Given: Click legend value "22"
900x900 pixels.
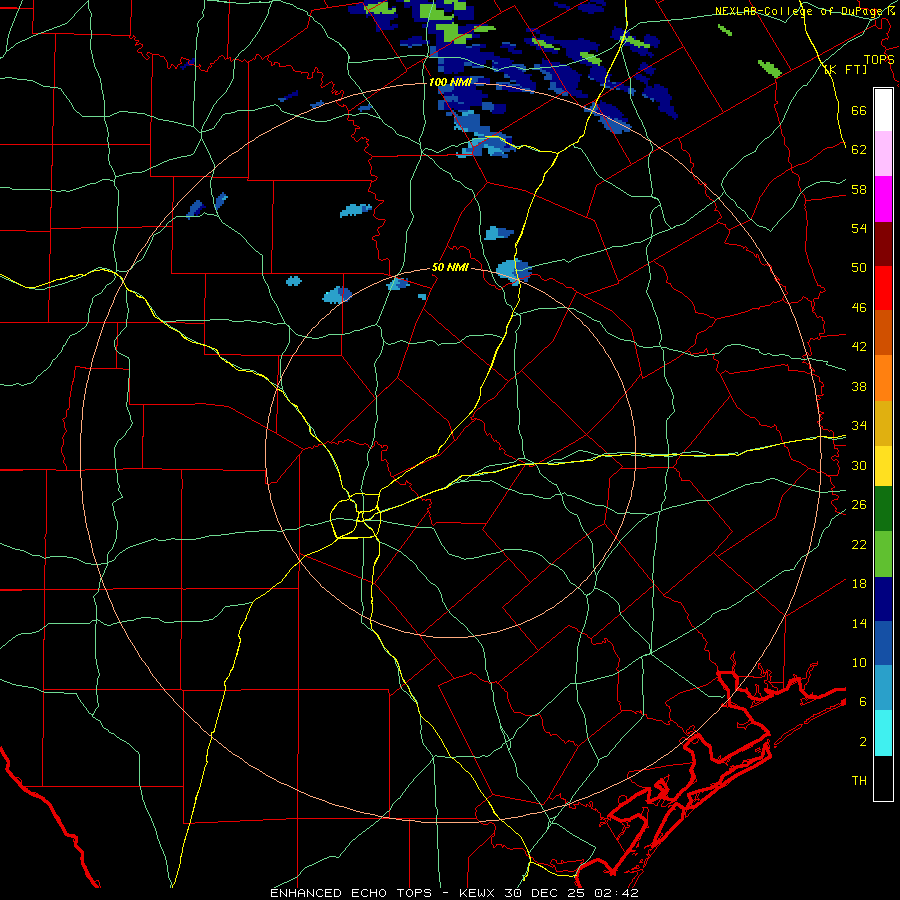Looking at the screenshot, I should [859, 544].
